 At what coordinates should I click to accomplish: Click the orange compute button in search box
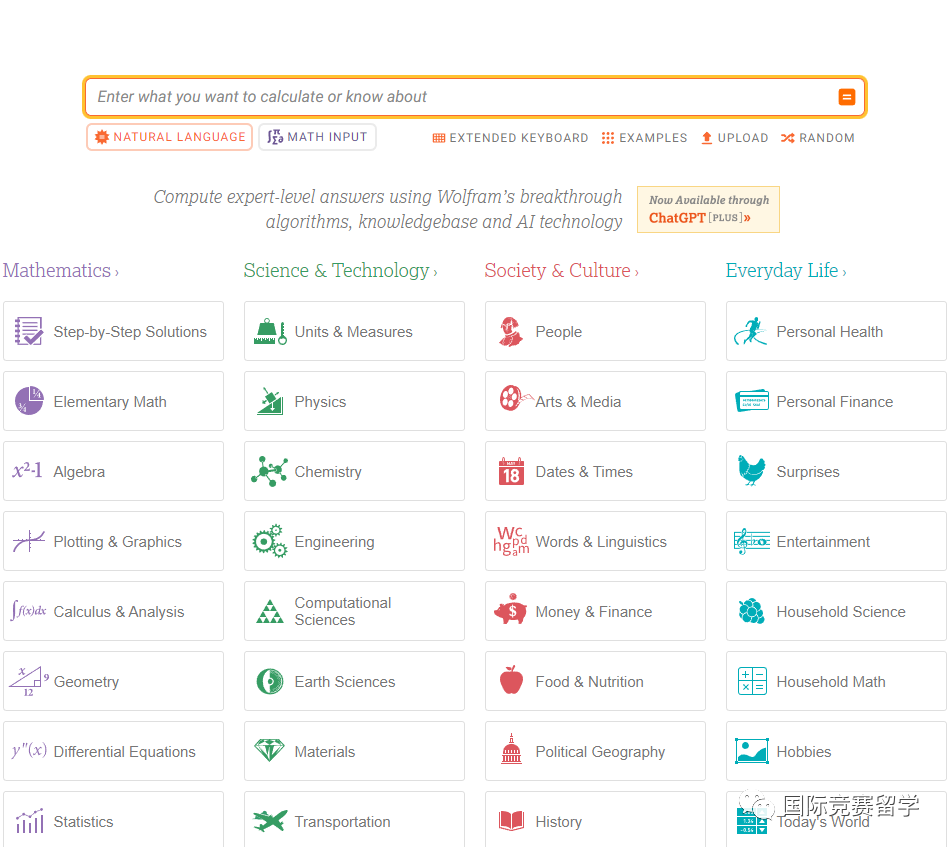coord(846,97)
